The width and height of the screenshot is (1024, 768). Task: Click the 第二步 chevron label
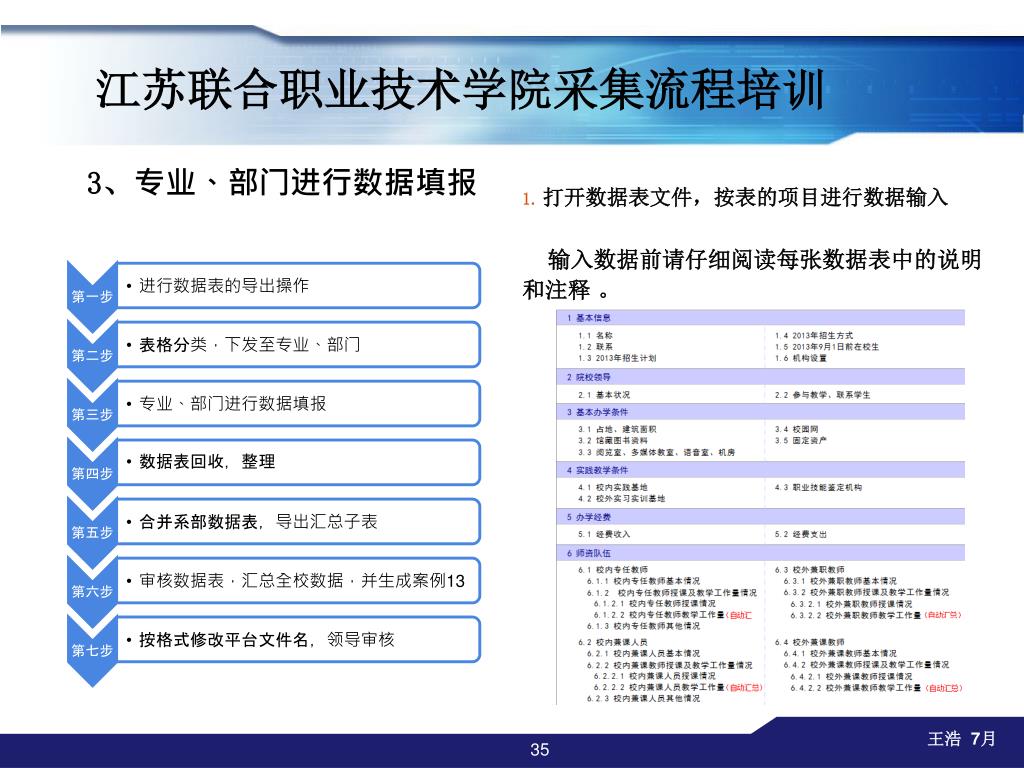click(x=92, y=355)
